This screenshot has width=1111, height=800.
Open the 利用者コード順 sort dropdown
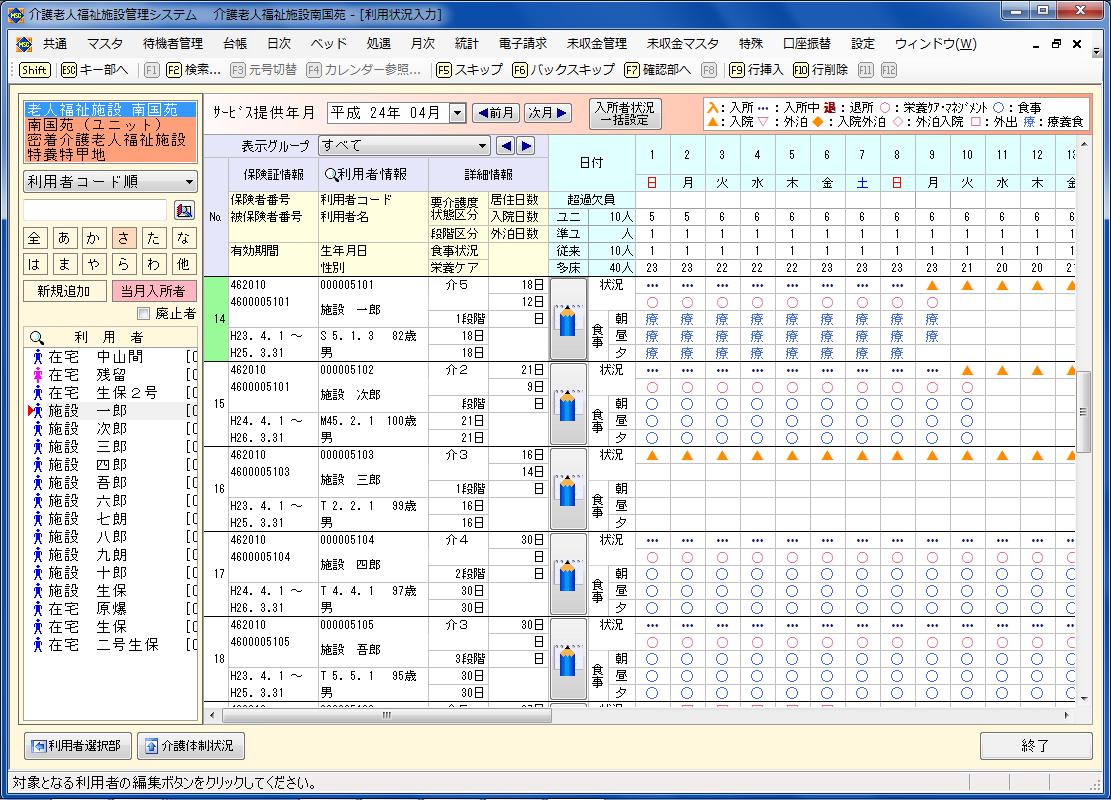click(x=110, y=181)
